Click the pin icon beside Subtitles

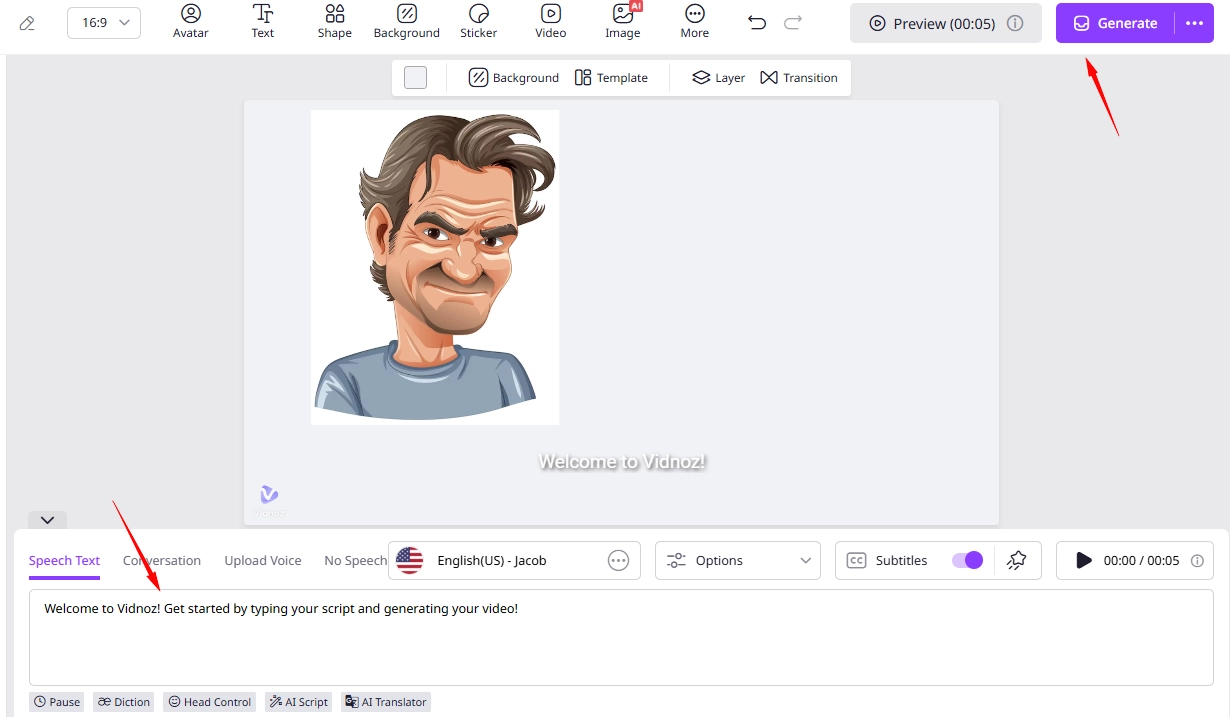point(1016,560)
